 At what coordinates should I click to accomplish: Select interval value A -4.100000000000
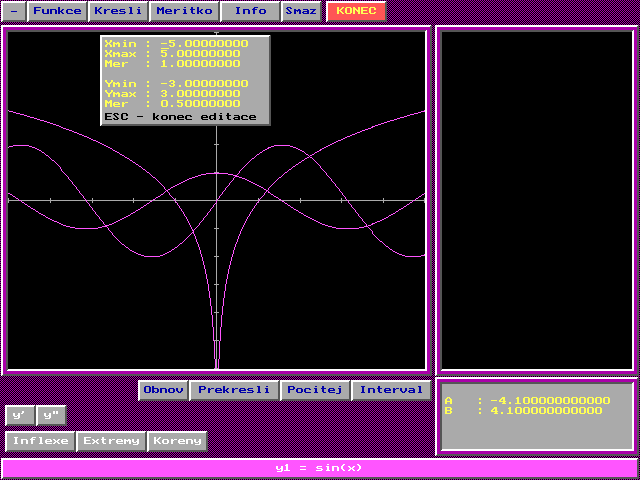tap(550, 401)
